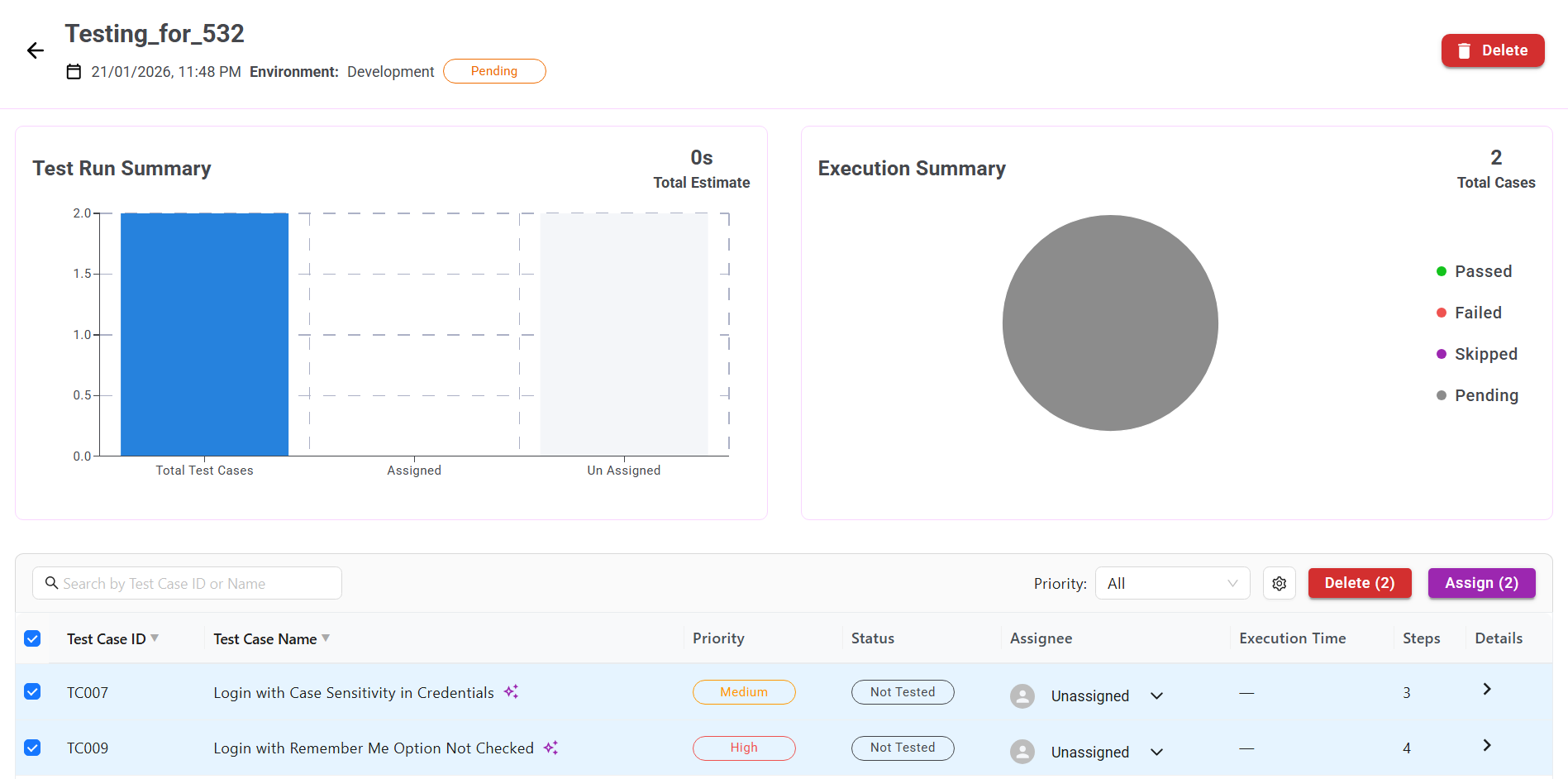Open the Priority filter dropdown

coord(1171,584)
